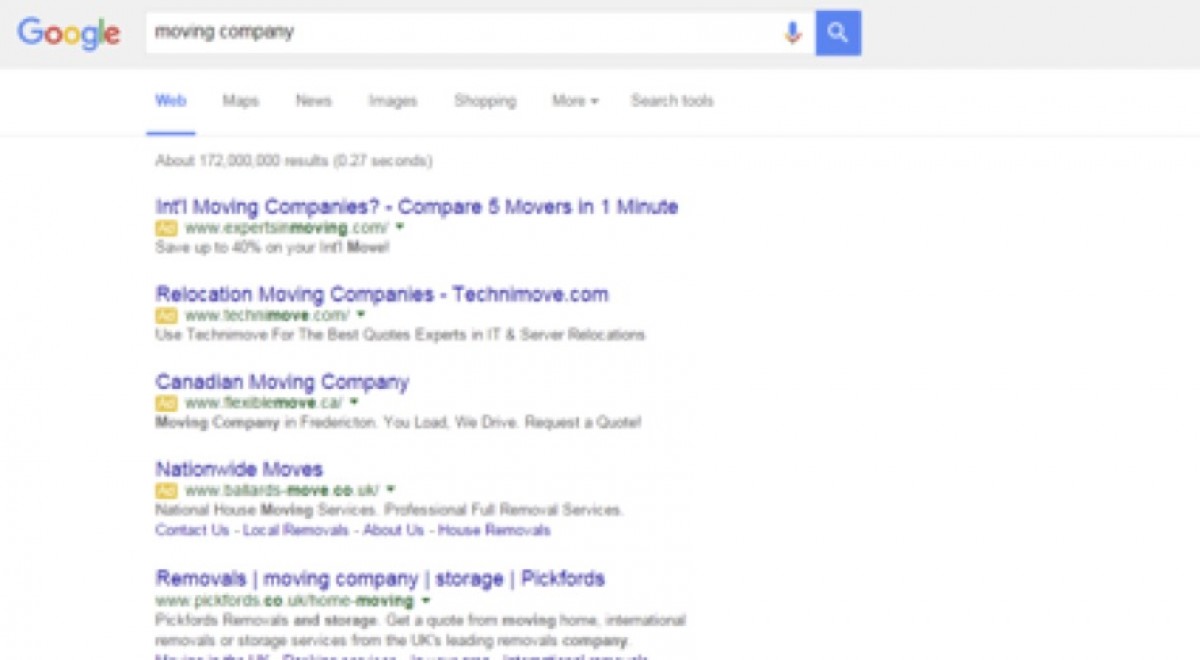This screenshot has height=660, width=1200.
Task: Switch to the Maps tab
Action: tap(241, 101)
